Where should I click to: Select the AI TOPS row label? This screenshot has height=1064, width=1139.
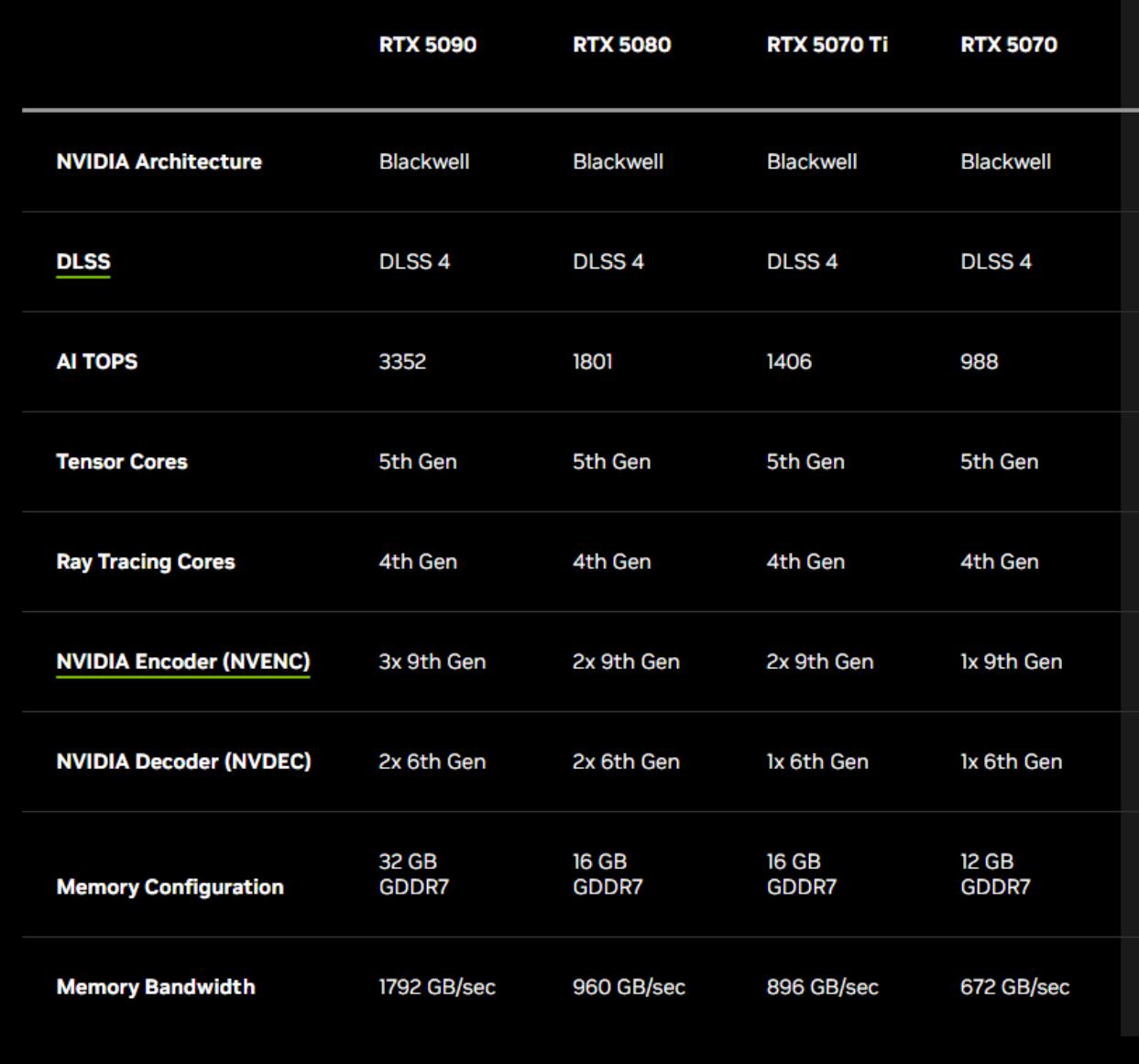96,362
